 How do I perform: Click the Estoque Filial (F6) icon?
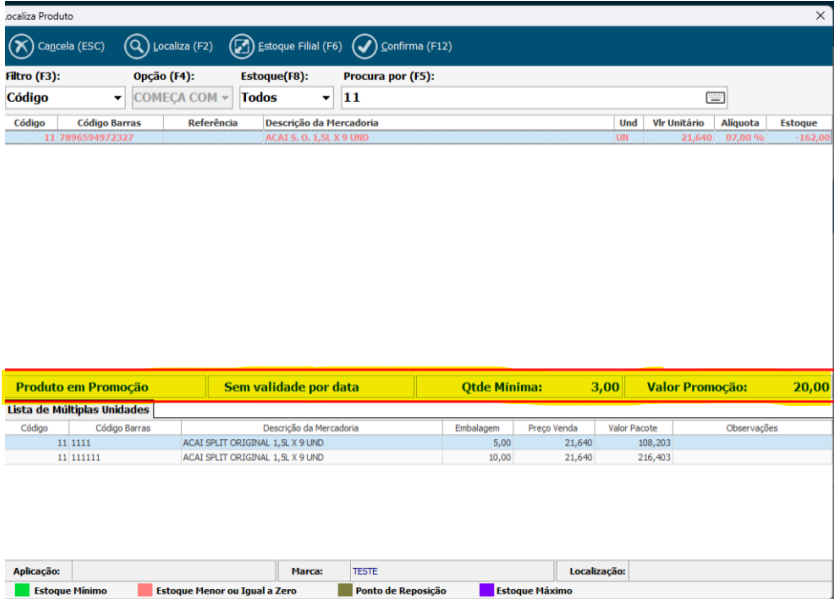point(242,47)
